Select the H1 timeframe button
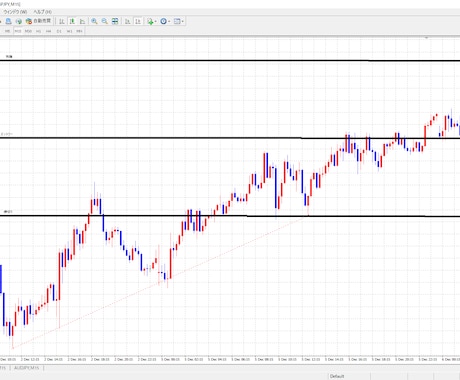 pyautogui.click(x=38, y=31)
